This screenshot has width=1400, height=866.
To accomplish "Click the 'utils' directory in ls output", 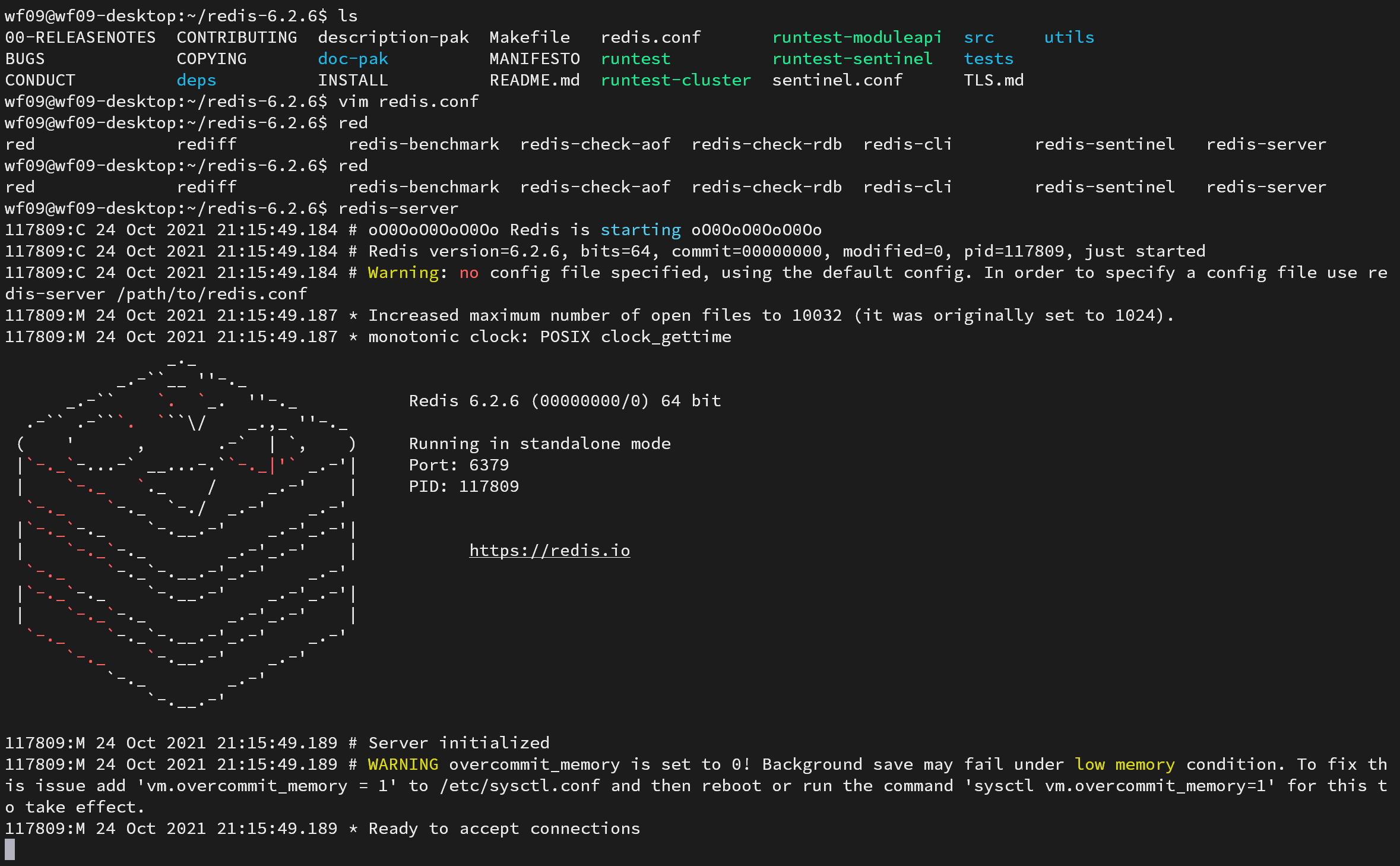I will point(1069,37).
